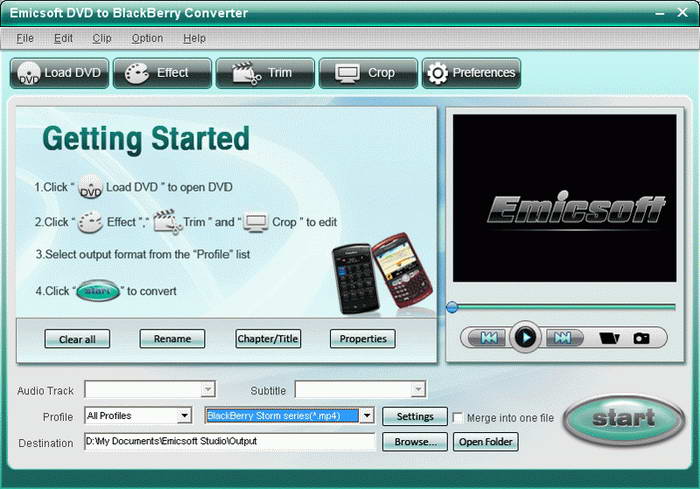Skip to previous chapter in preview
Image resolution: width=700 pixels, height=489 pixels.
pyautogui.click(x=489, y=338)
